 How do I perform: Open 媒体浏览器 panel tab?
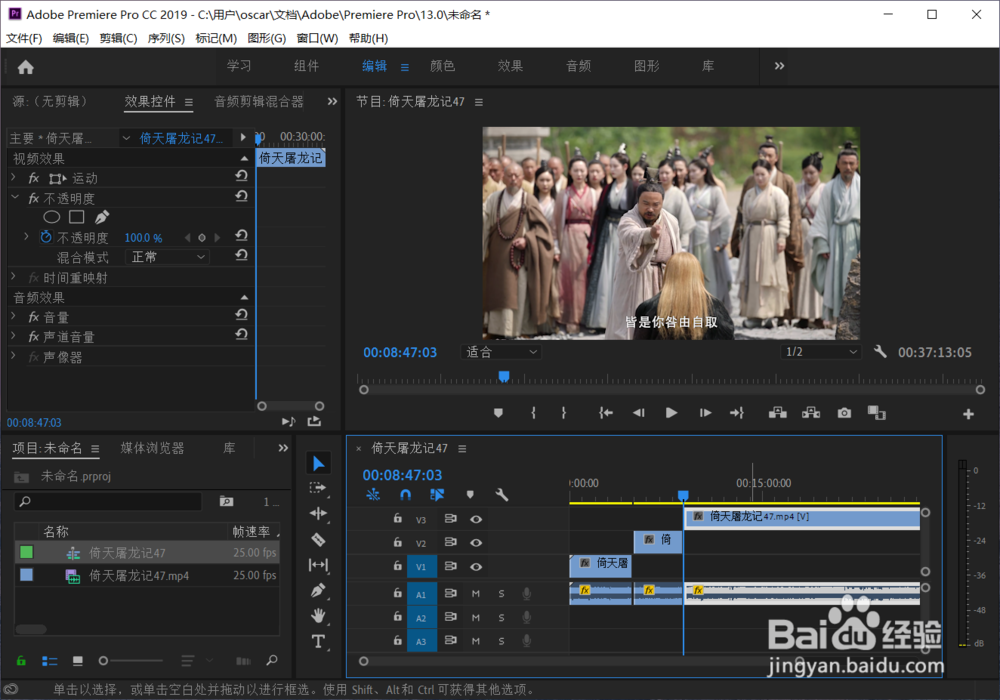coord(152,448)
